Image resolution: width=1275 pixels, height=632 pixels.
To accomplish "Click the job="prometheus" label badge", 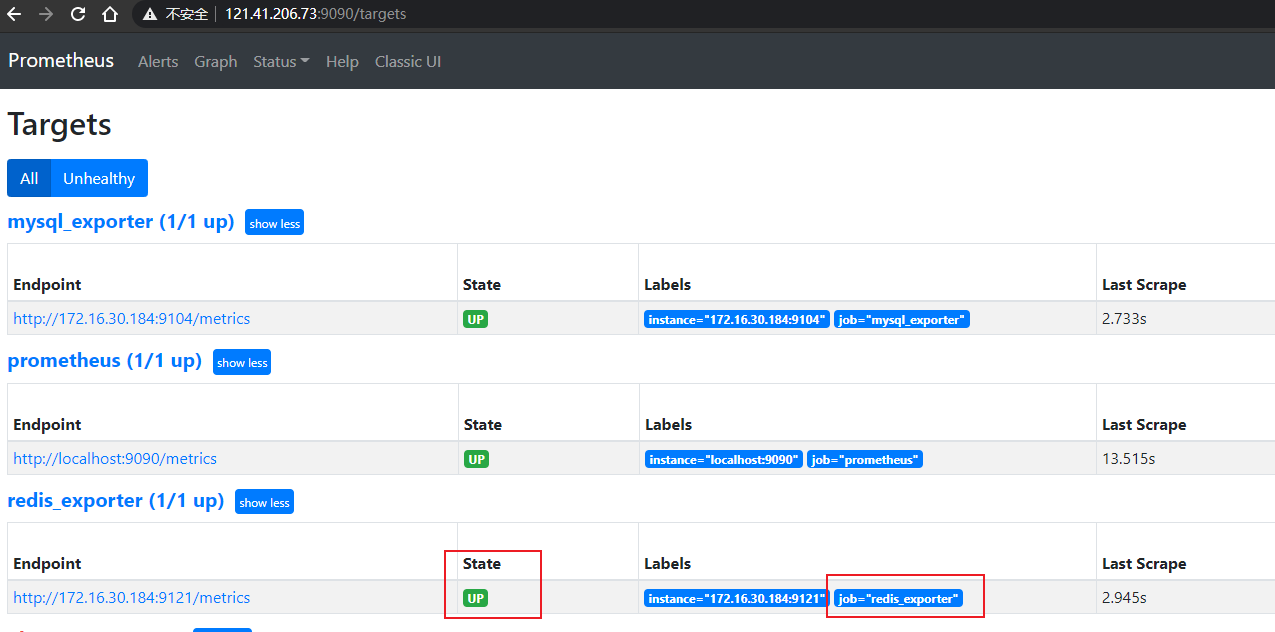I will (865, 460).
